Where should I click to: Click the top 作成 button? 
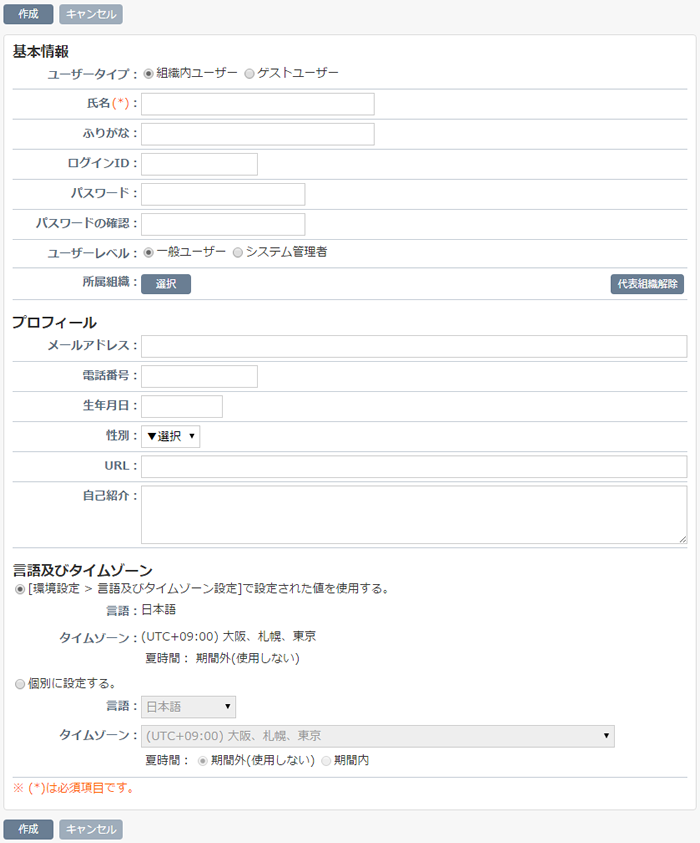[28, 14]
